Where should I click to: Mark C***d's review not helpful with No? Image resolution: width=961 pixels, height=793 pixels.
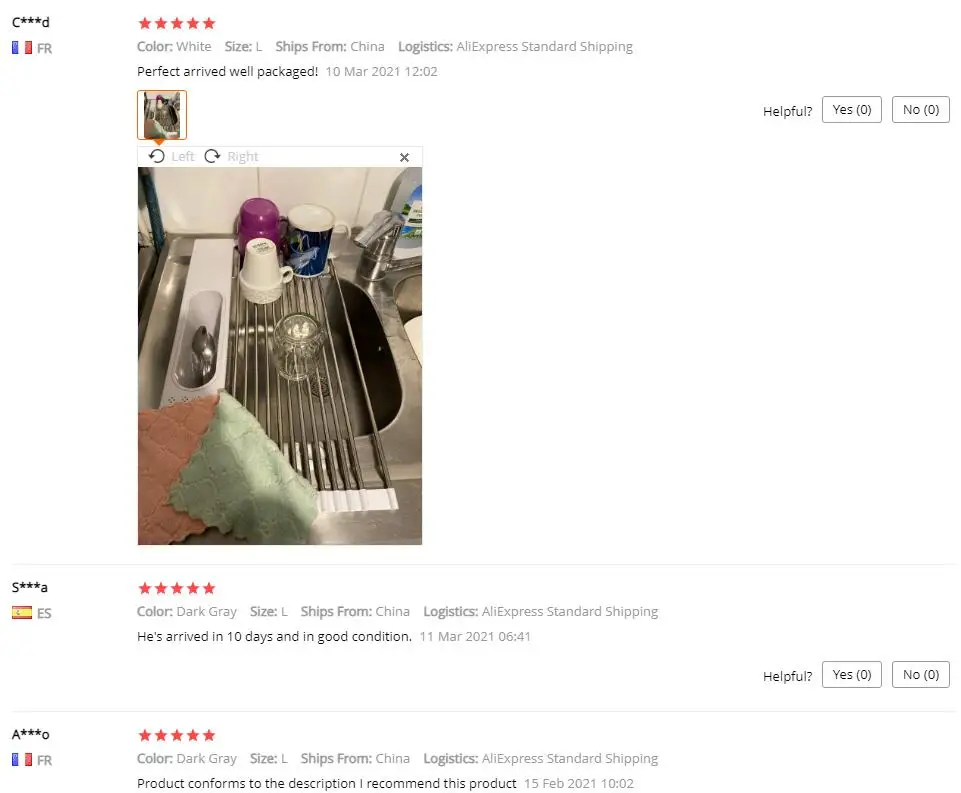coord(921,110)
